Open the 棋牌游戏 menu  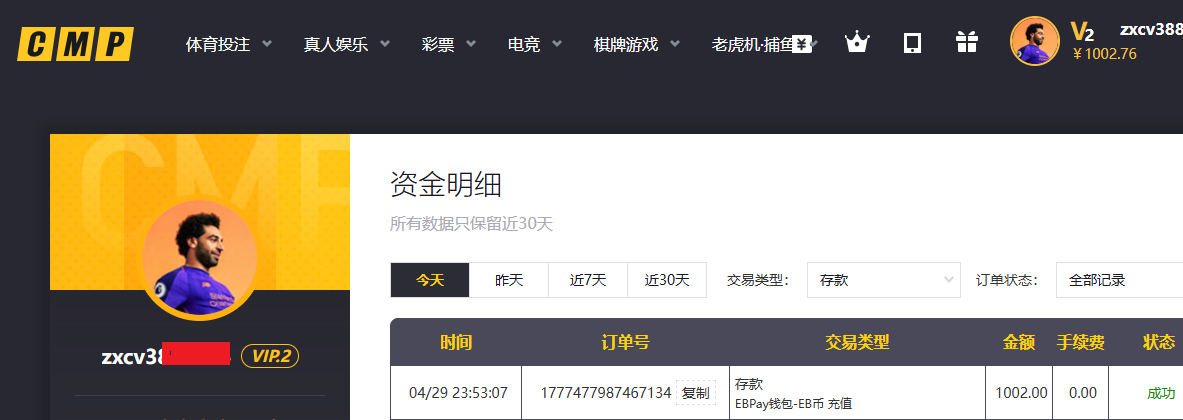tap(625, 44)
